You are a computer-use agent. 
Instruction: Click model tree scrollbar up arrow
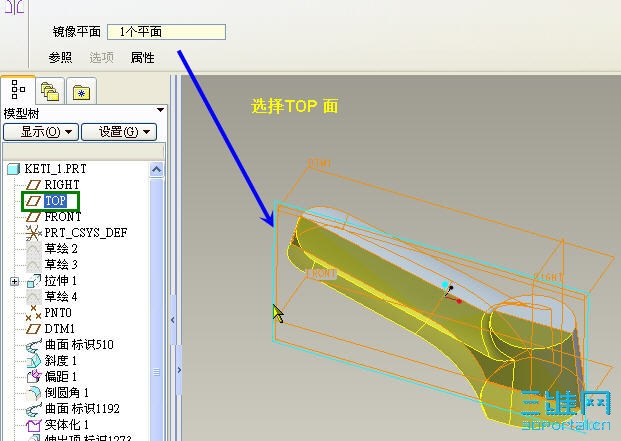pyautogui.click(x=156, y=170)
